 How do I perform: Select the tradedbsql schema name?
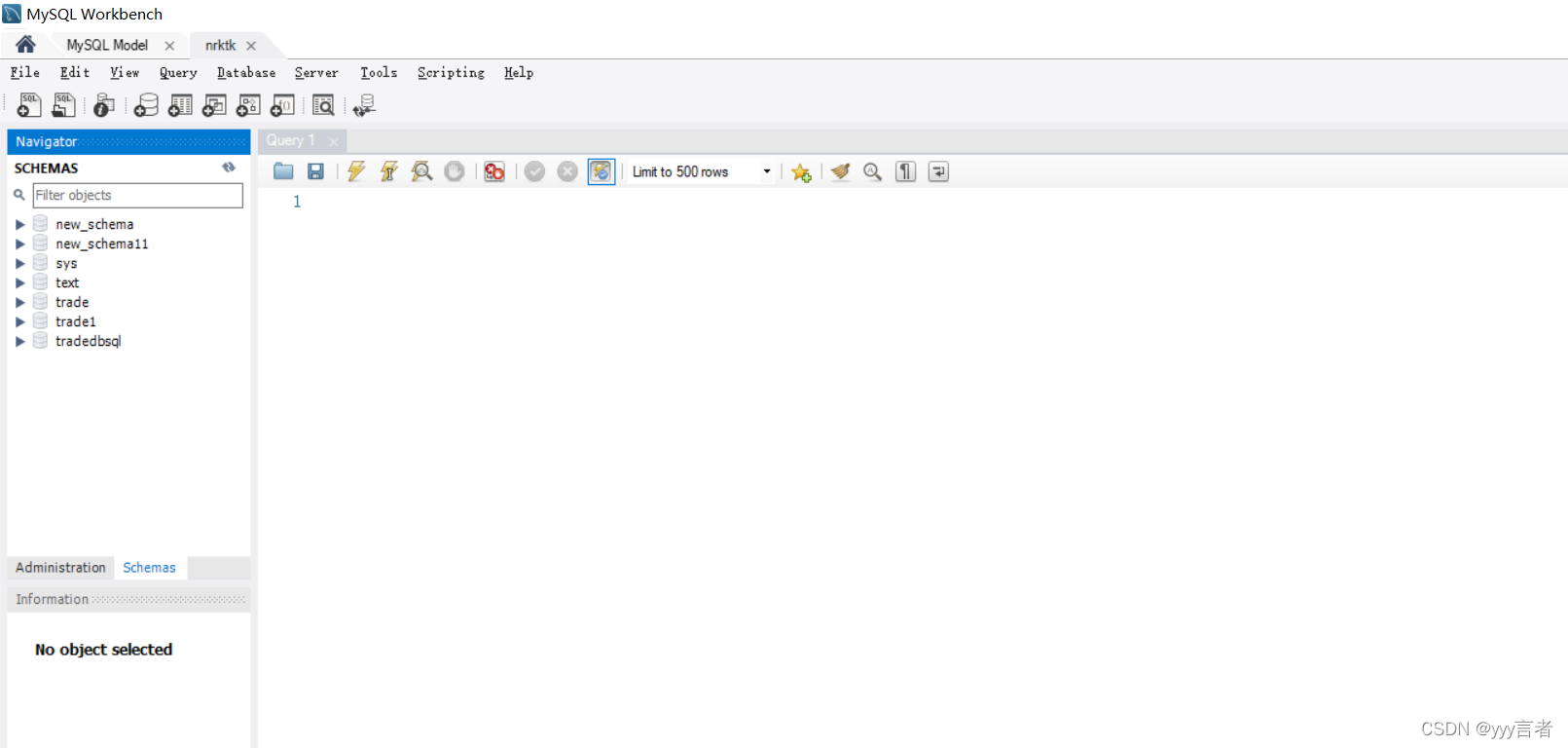88,341
